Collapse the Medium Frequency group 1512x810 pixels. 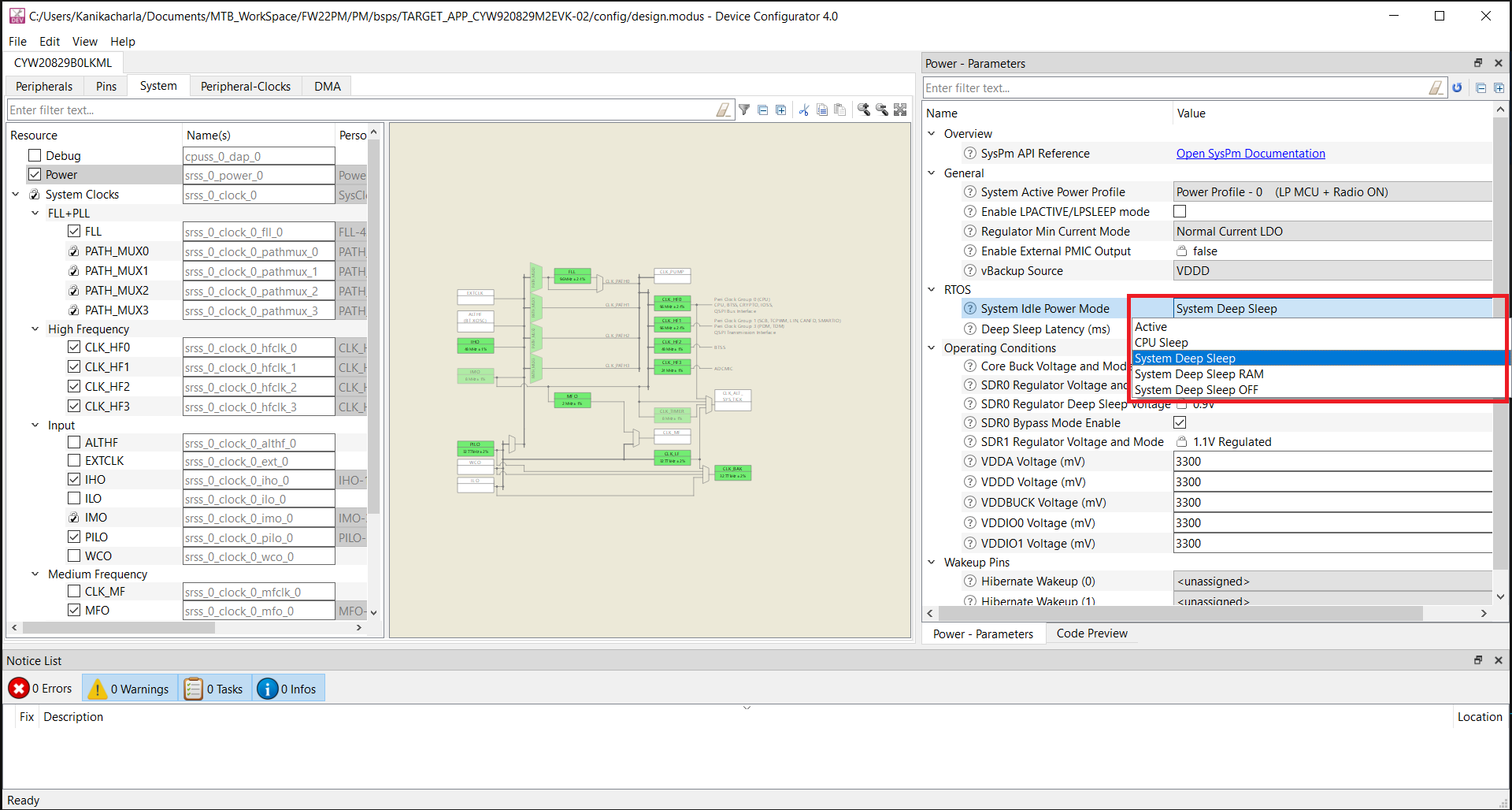[35, 574]
